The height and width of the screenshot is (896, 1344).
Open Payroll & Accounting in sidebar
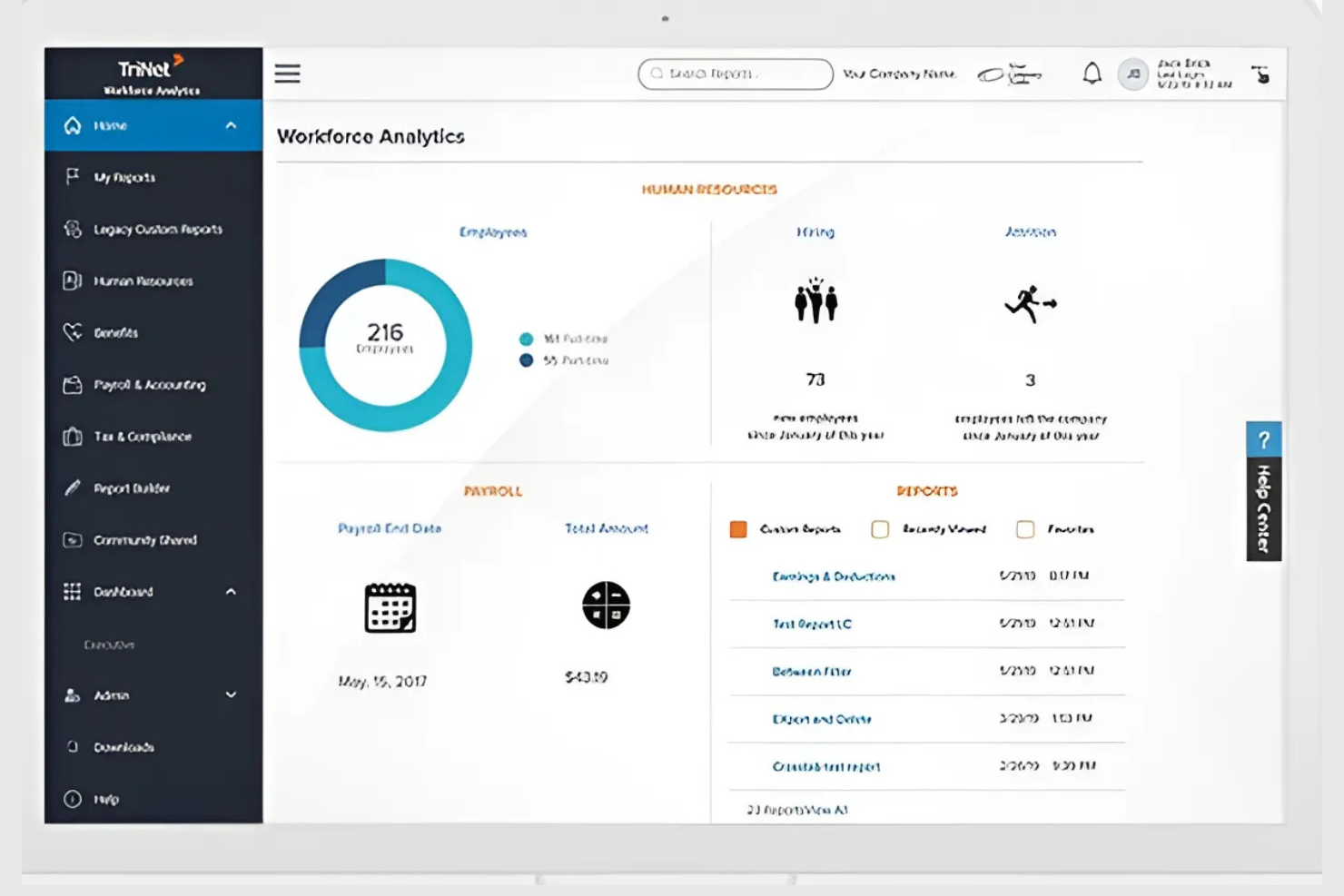tap(149, 385)
